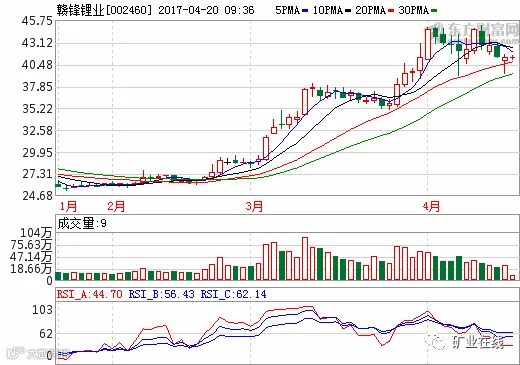520x365 pixels.
Task: Click the 成交量:9 volume header
Action: pos(82,223)
